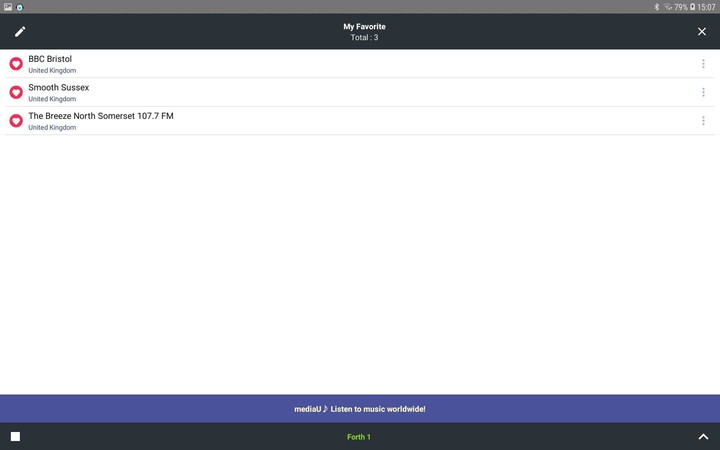Play The Breeze North Somerset 107.7 FM
Screen dimensions: 720x450
pyautogui.click(x=360, y=121)
